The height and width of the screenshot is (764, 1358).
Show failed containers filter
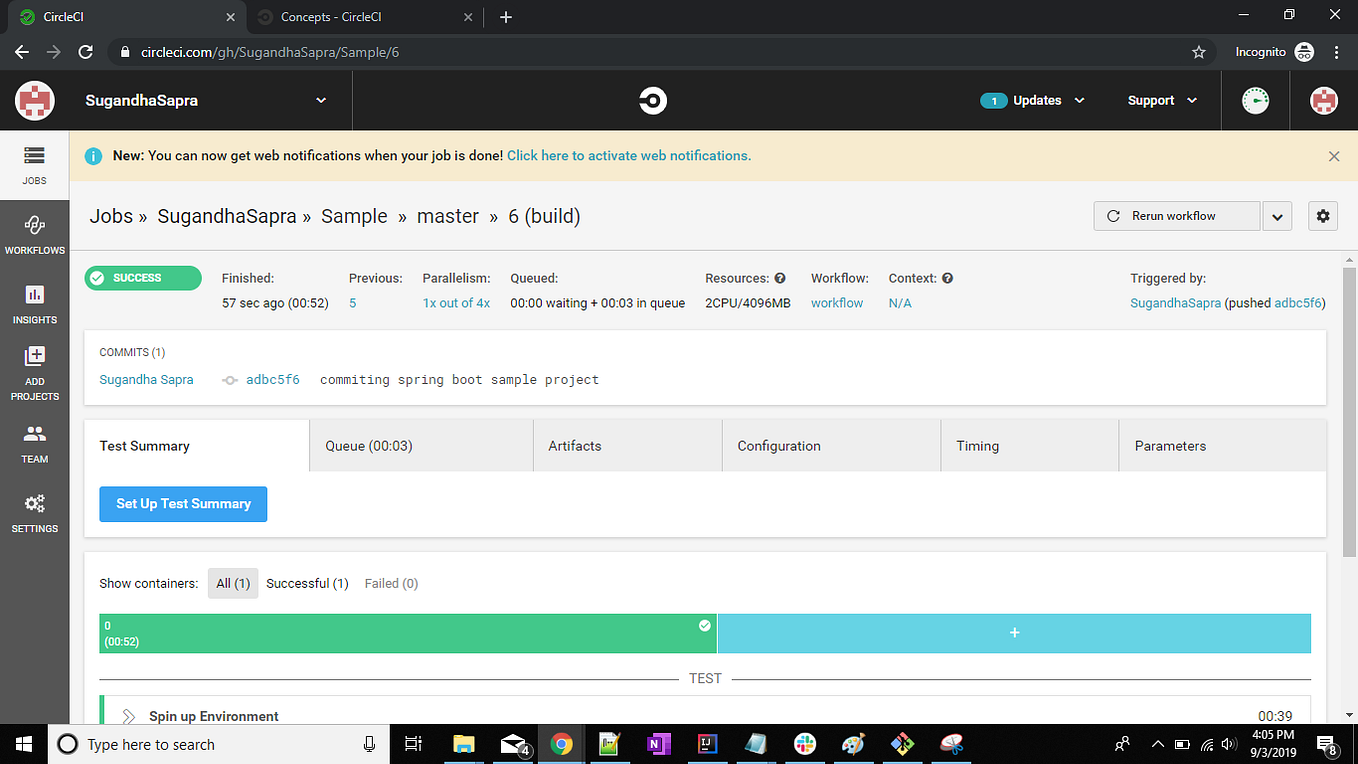[391, 583]
